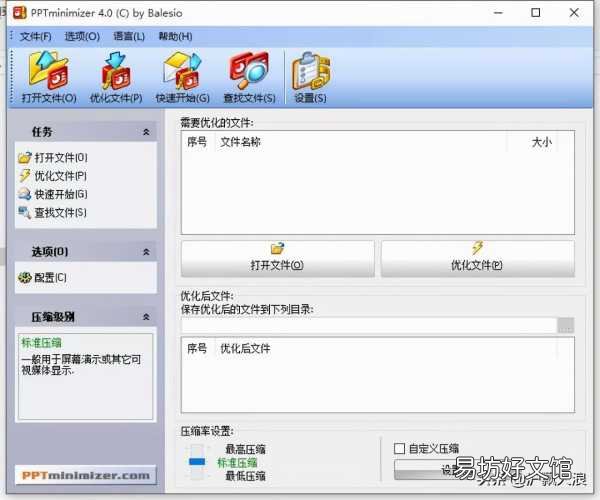
Task: Click the 优化文件(P) toolbar icon
Action: (116, 77)
